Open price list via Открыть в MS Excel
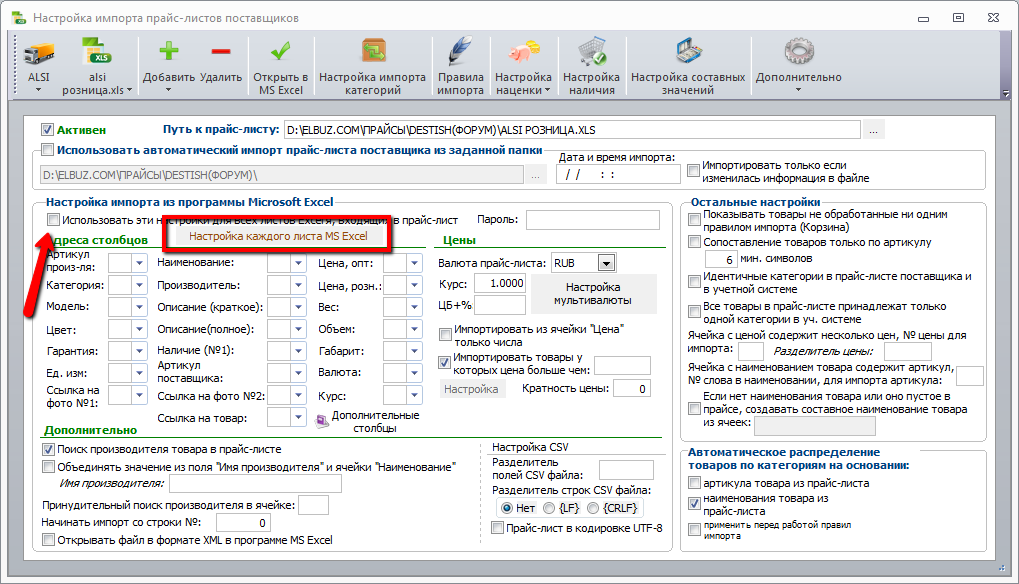The height and width of the screenshot is (584, 1019). point(281,67)
